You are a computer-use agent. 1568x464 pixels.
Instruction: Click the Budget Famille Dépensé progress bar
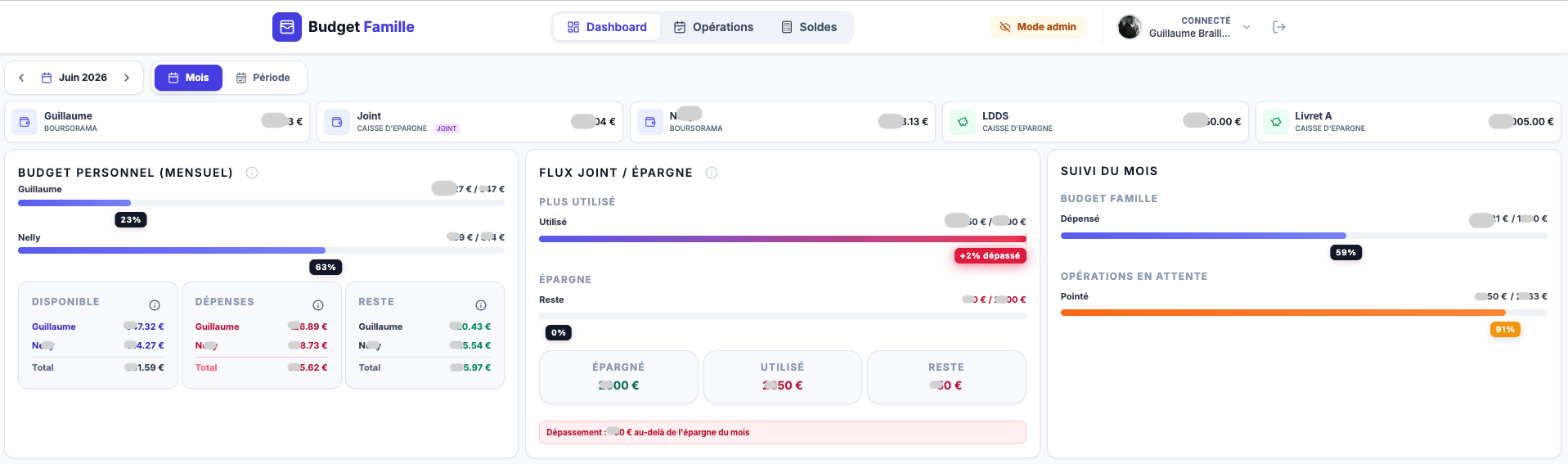point(1304,236)
